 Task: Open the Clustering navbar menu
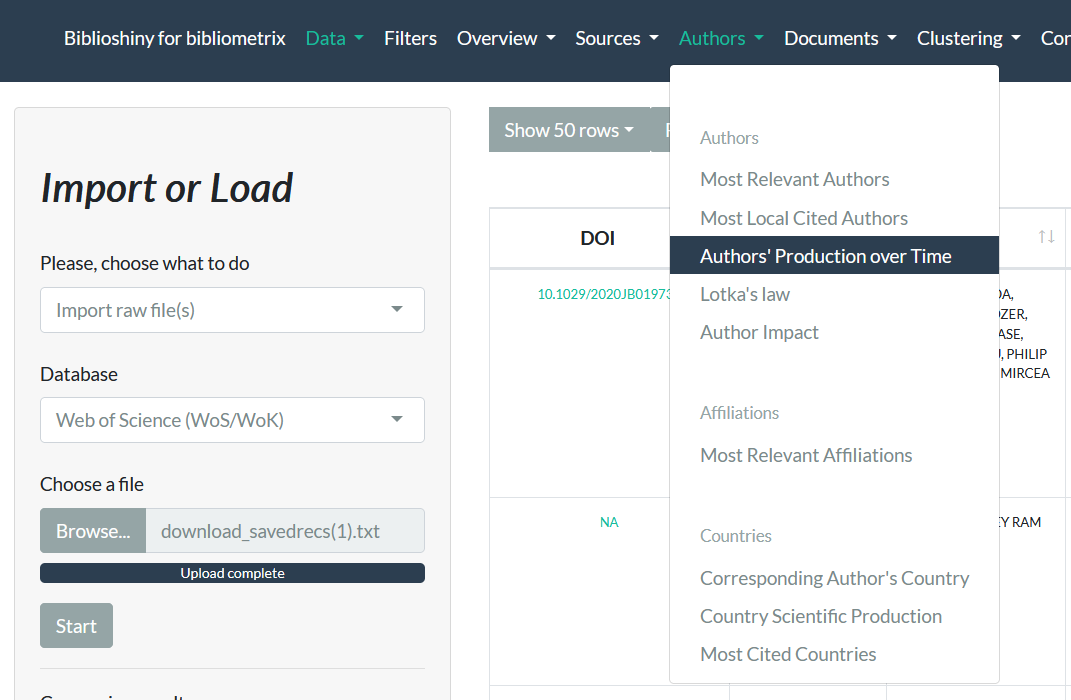[x=967, y=38]
